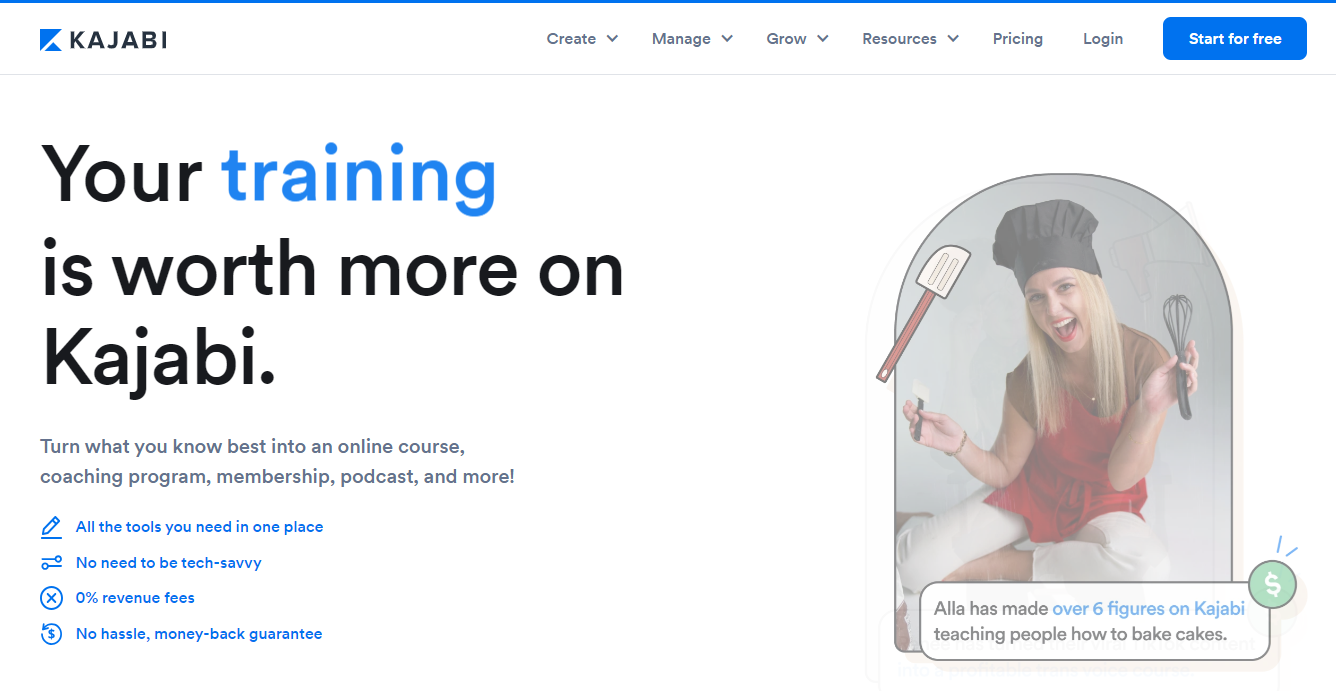The image size is (1336, 691).
Task: Click the Start for free button
Action: click(x=1235, y=39)
